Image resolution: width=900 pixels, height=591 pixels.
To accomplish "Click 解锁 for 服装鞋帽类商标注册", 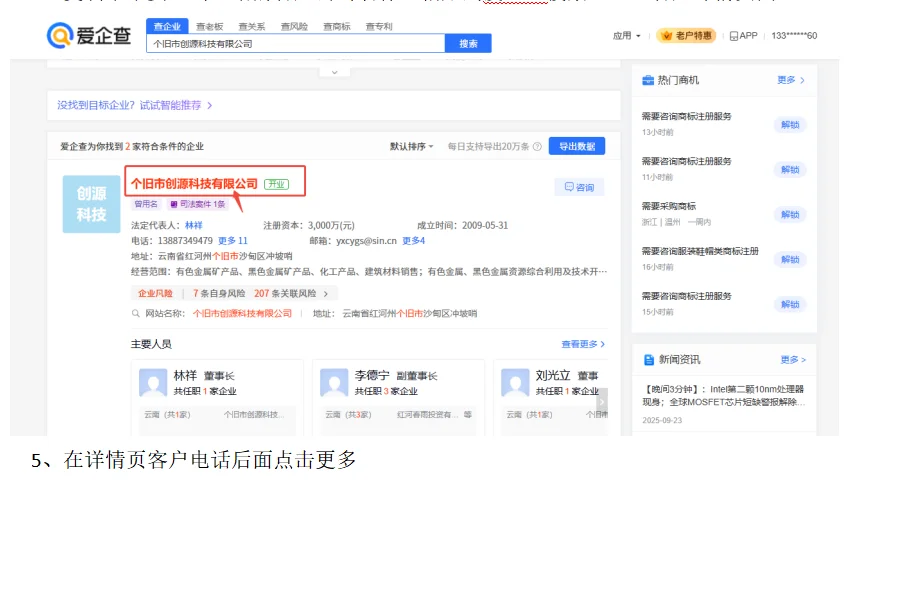I will tap(790, 259).
